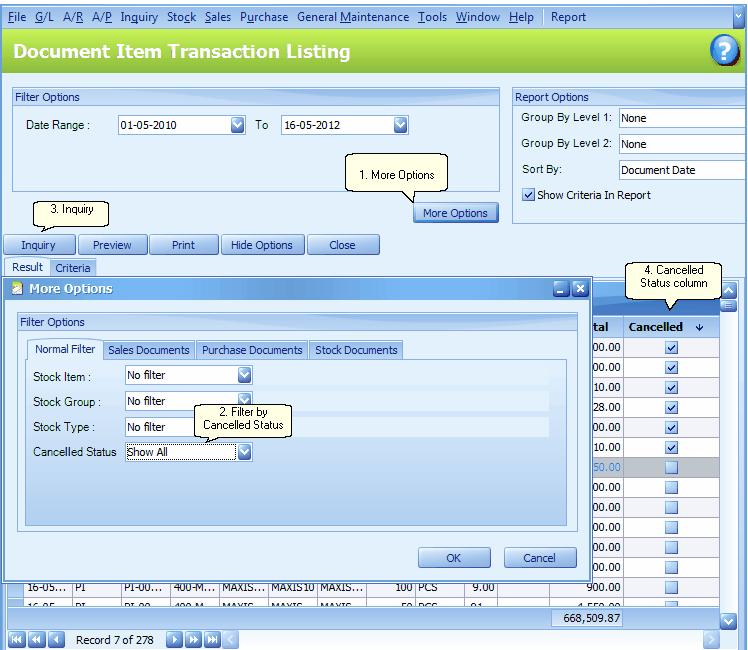Open the Inquiry menu in the menu bar
Screen dimensions: 748x650
tap(139, 17)
